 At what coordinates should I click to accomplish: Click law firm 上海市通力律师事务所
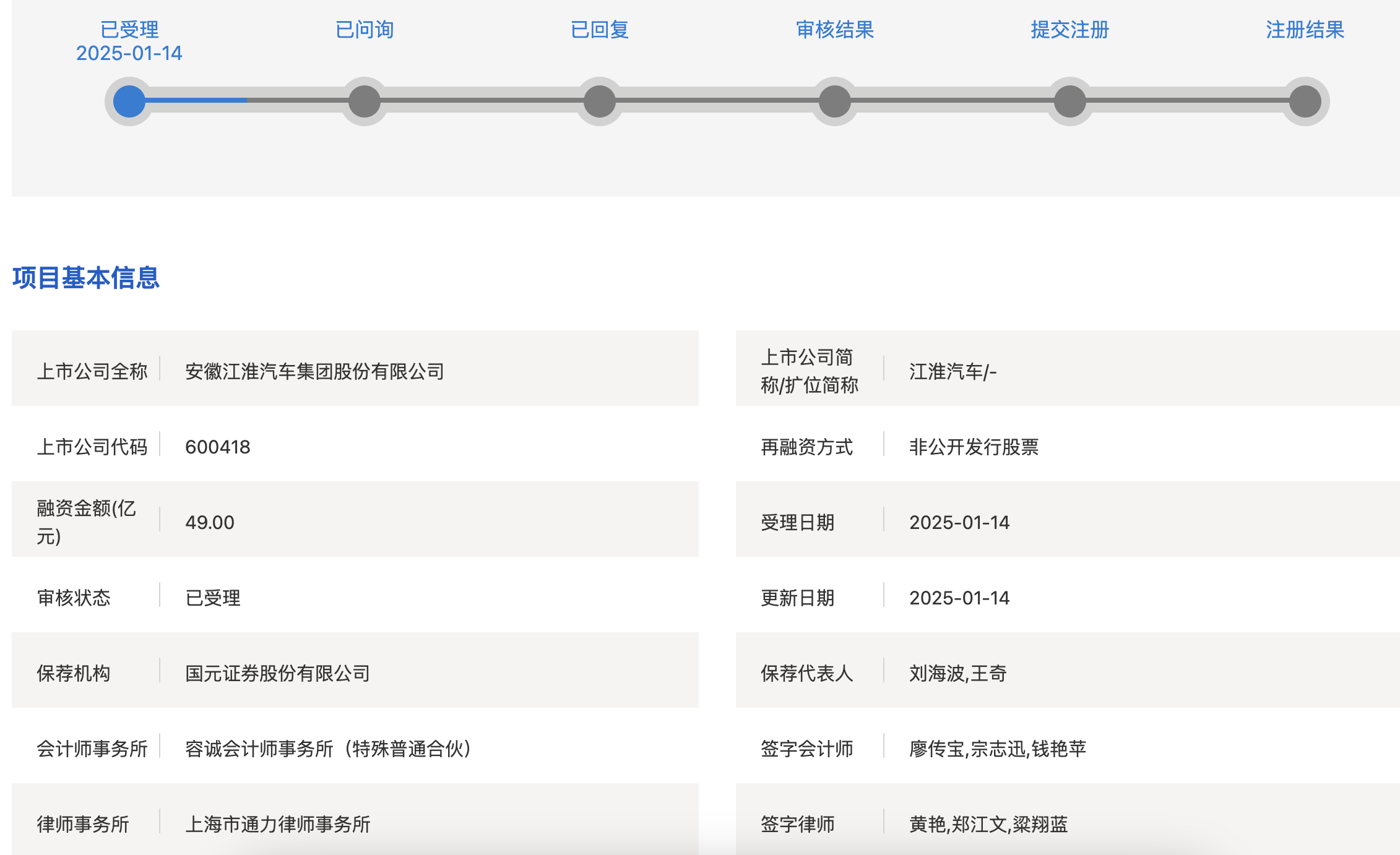(277, 824)
